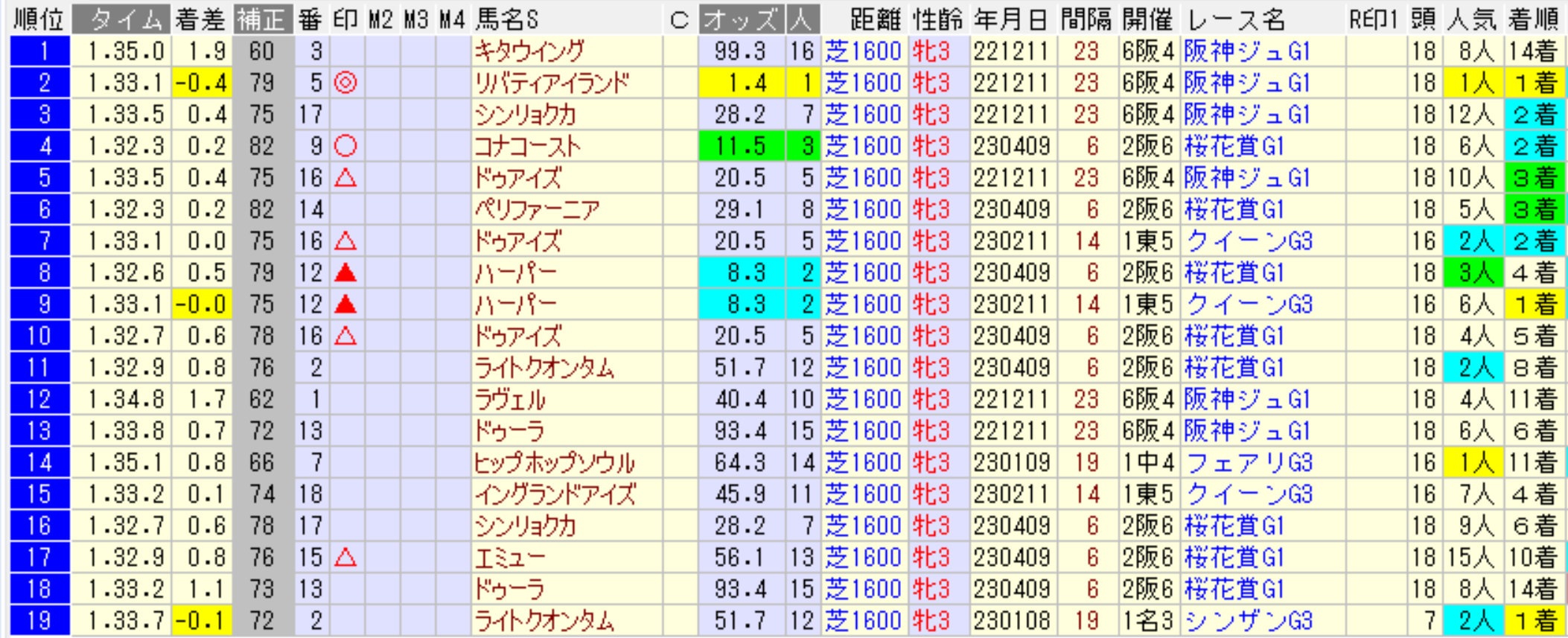Open horse name ラヴェル
The image size is (1568, 638).
click(510, 399)
